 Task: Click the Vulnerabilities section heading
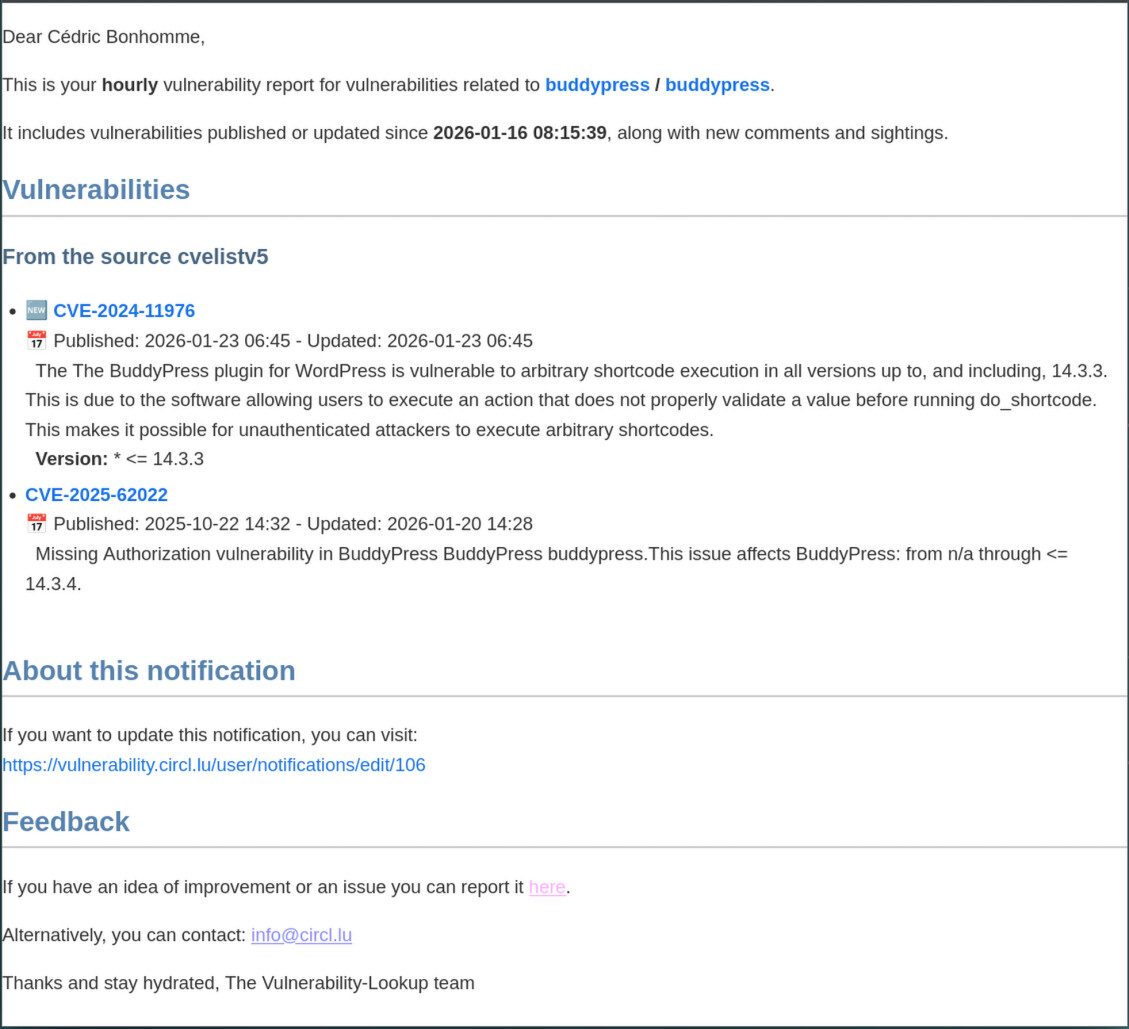tap(96, 190)
